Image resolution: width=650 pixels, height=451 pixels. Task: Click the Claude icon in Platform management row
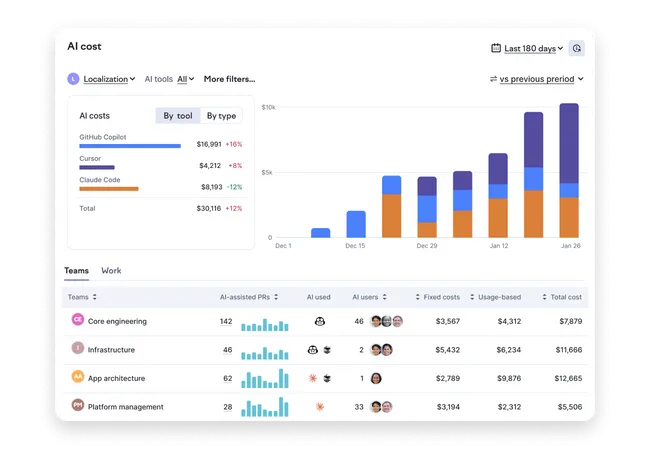tap(320, 407)
